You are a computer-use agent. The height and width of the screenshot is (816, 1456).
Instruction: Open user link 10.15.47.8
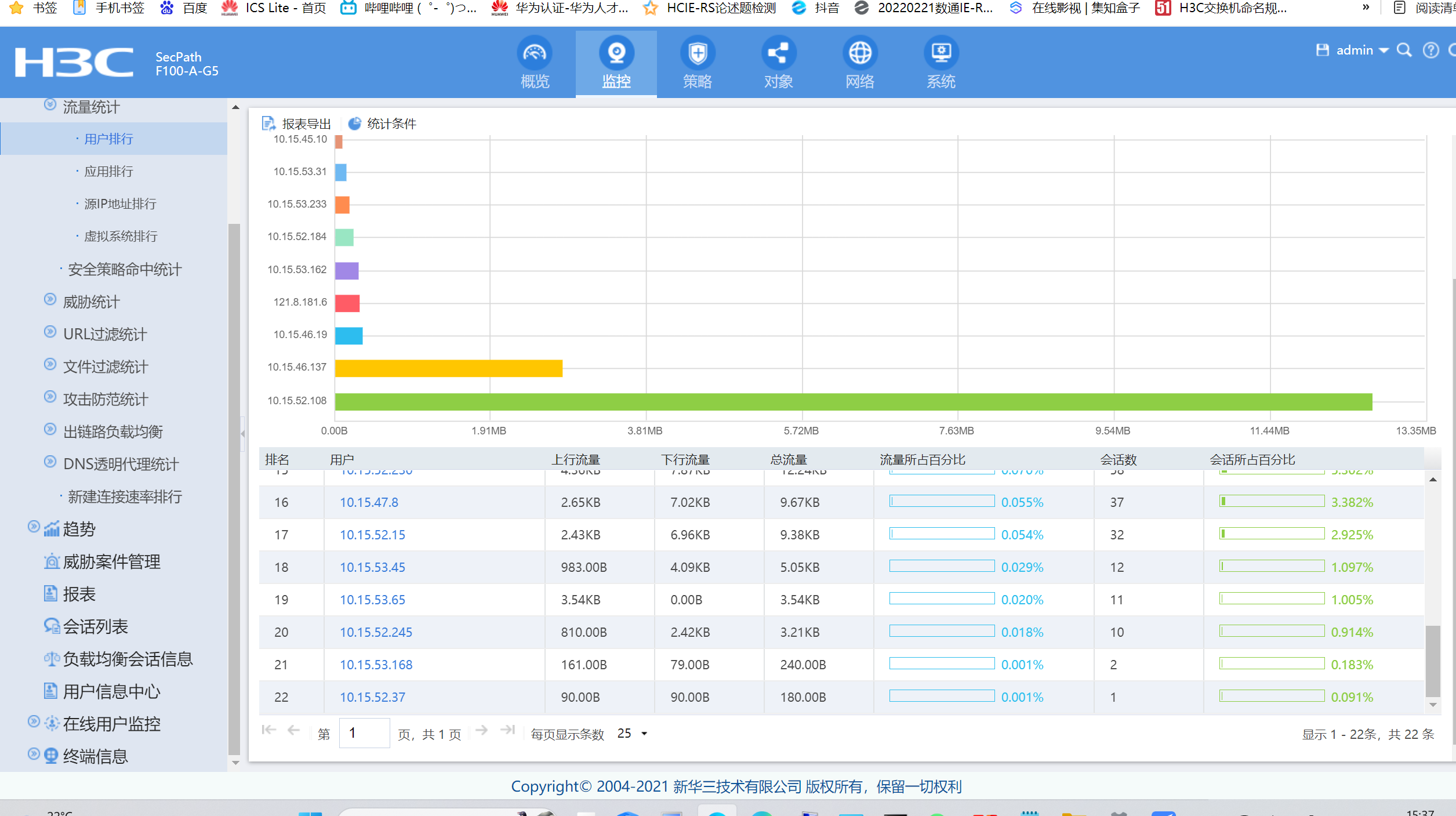coord(369,502)
